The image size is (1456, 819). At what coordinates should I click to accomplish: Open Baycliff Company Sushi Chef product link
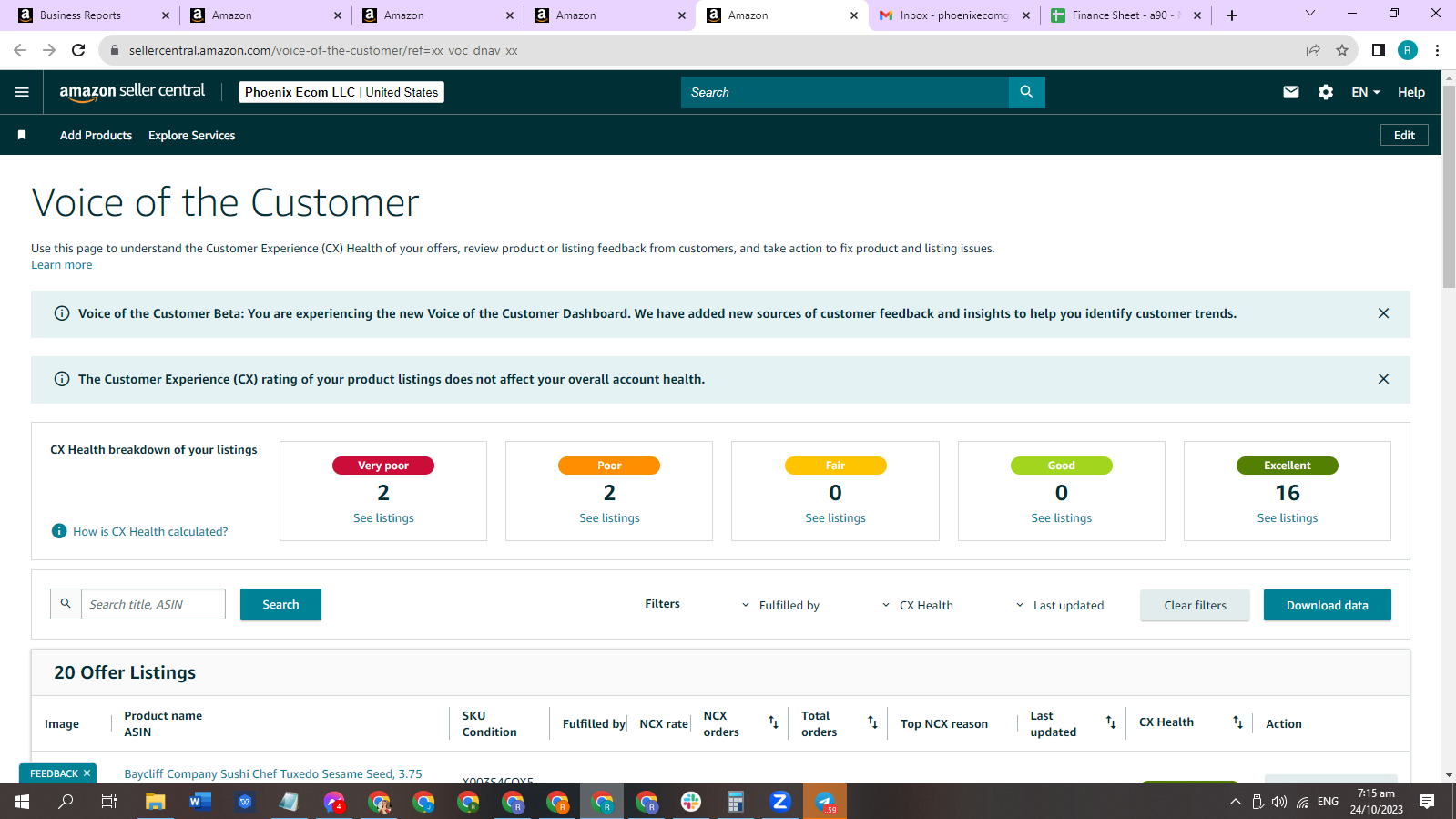pos(273,773)
